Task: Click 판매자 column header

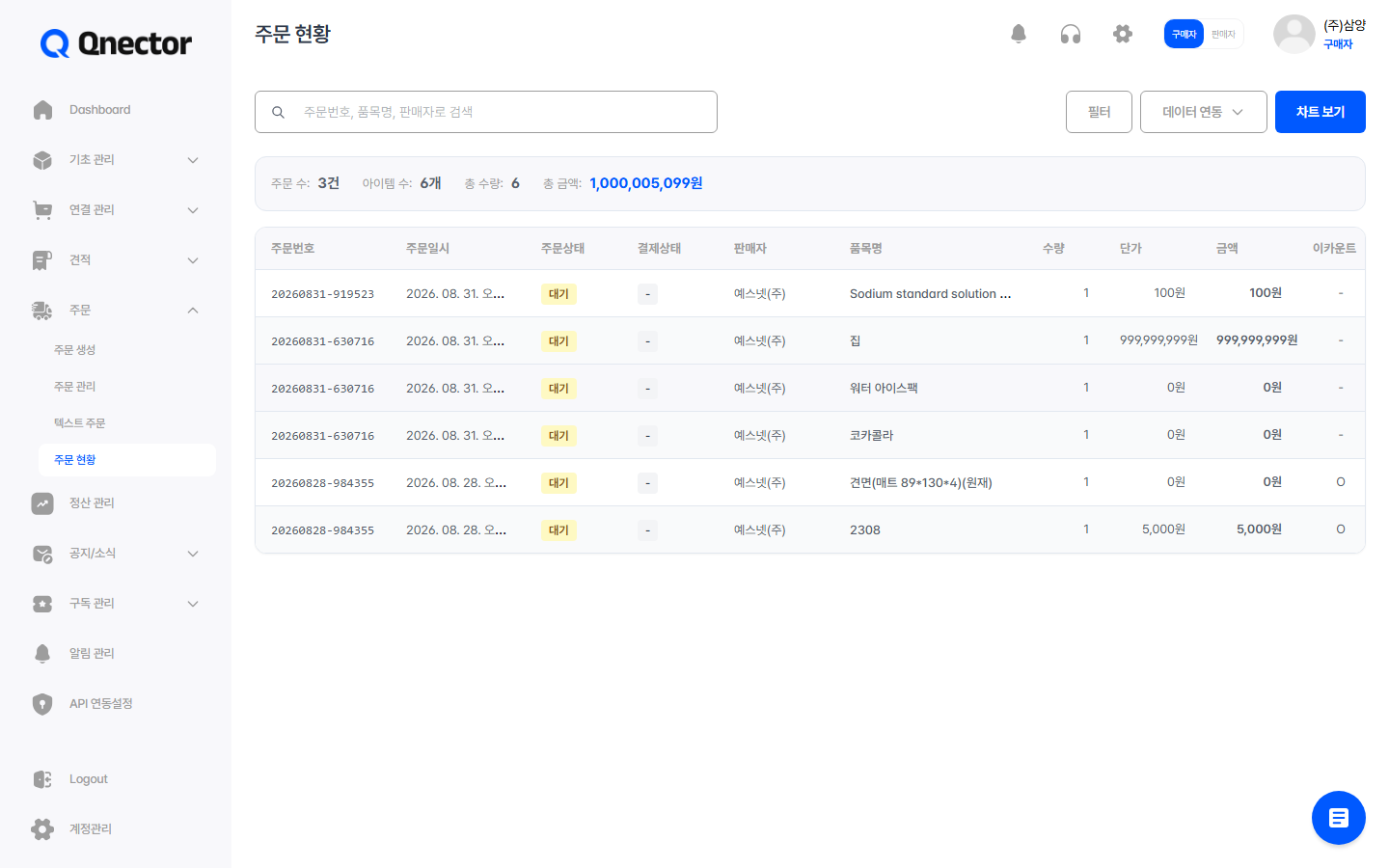Action: click(749, 249)
